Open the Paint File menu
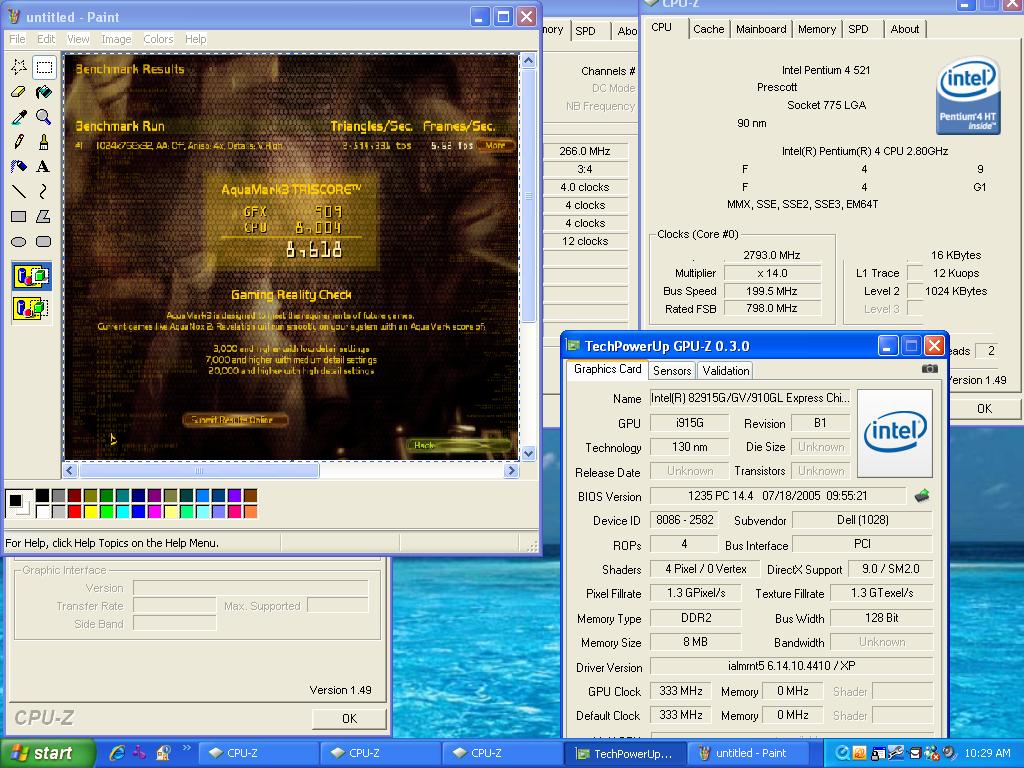1024x768 pixels. (17, 39)
